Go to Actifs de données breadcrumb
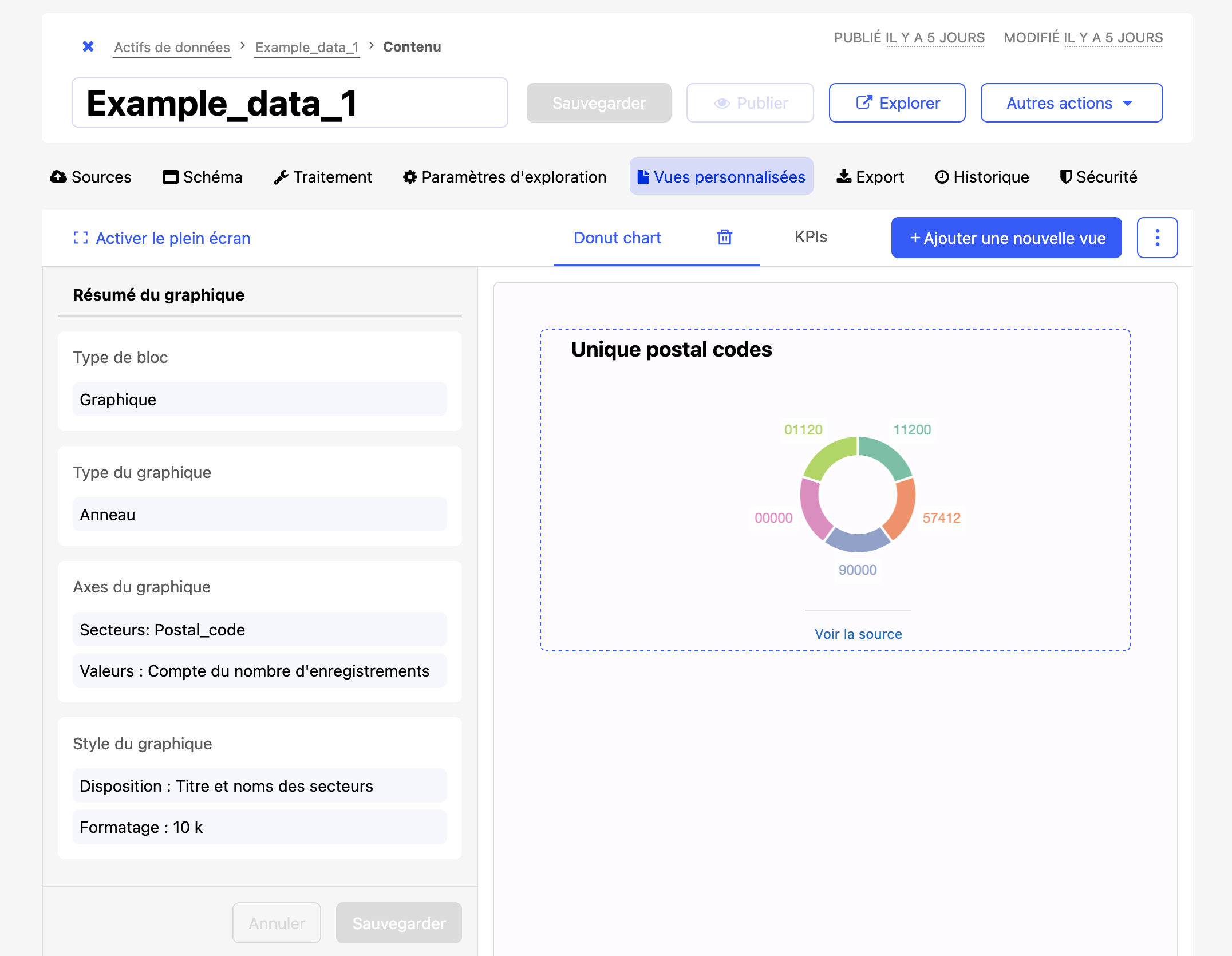 pyautogui.click(x=172, y=47)
